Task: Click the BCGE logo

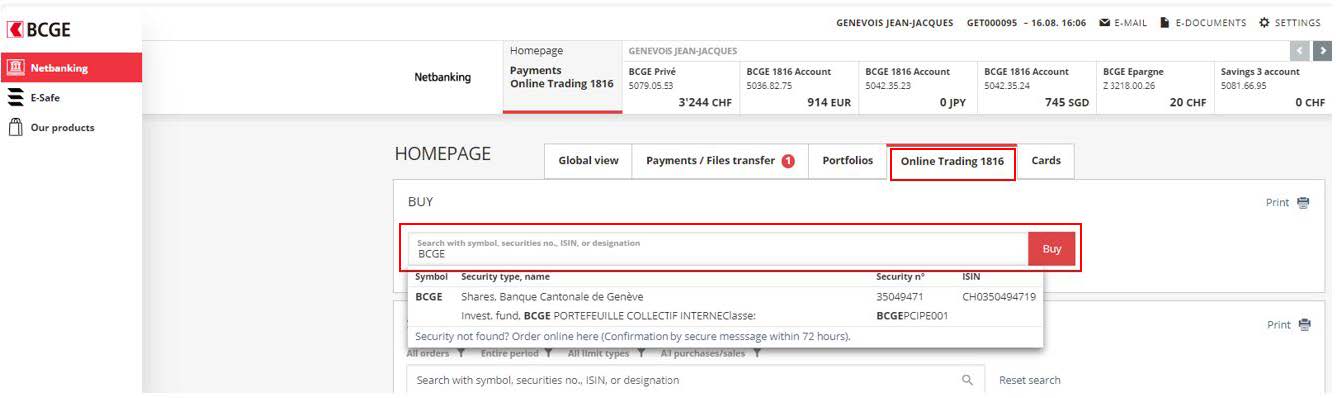Action: point(38,30)
